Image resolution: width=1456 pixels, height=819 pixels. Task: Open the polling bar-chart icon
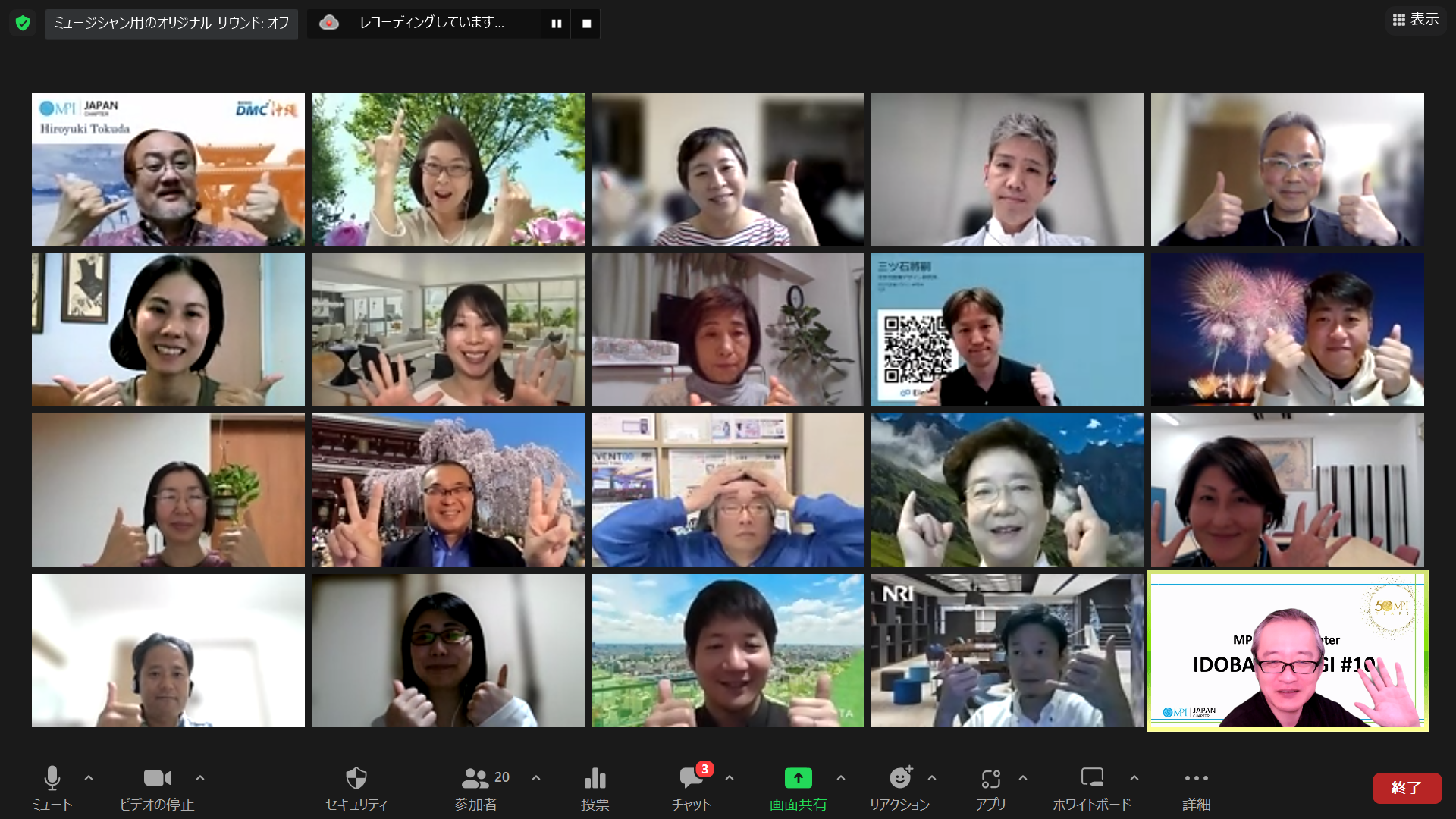point(595,779)
